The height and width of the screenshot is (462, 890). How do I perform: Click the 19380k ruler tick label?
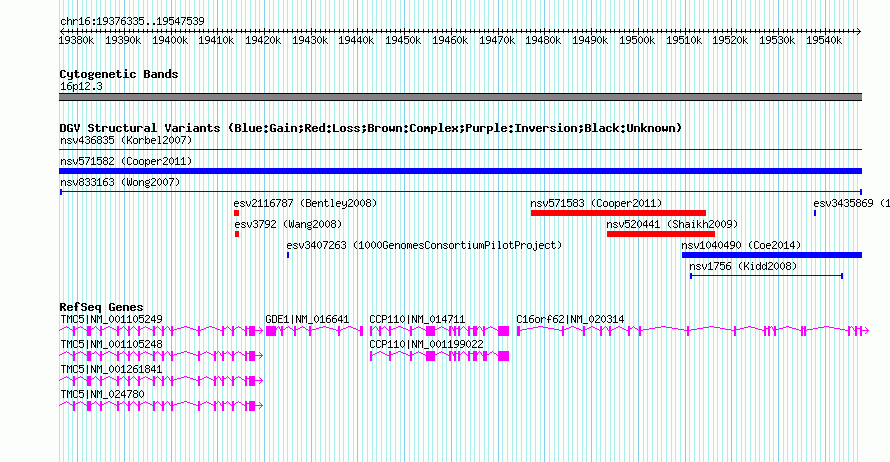click(x=76, y=40)
